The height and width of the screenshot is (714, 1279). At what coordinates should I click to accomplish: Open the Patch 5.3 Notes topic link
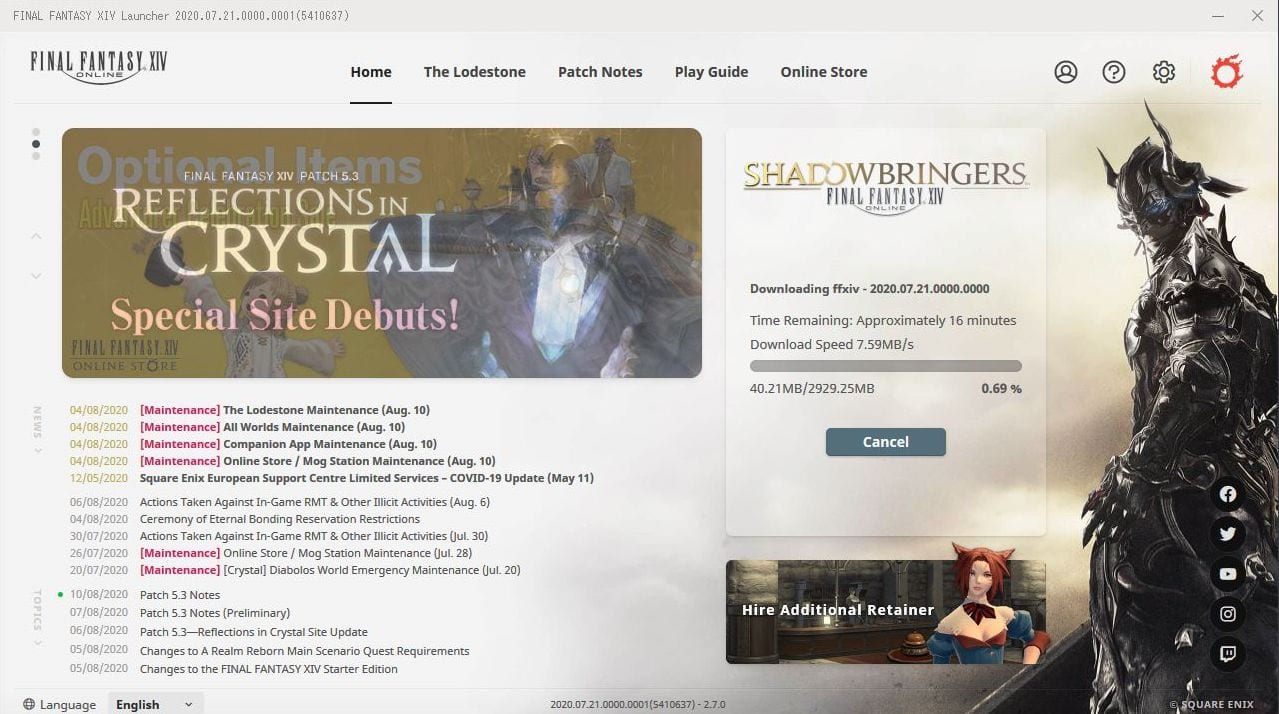(180, 595)
